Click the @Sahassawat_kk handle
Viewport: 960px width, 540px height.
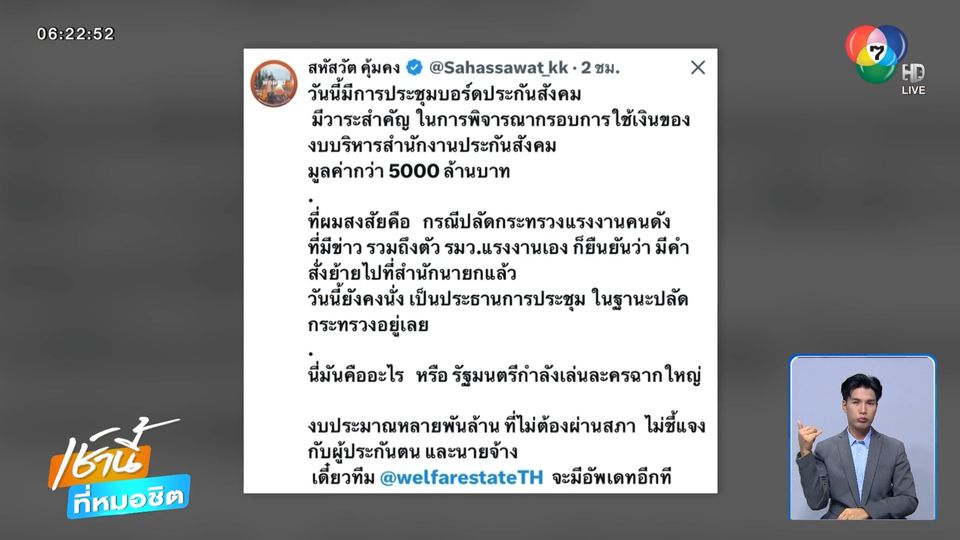[x=498, y=67]
